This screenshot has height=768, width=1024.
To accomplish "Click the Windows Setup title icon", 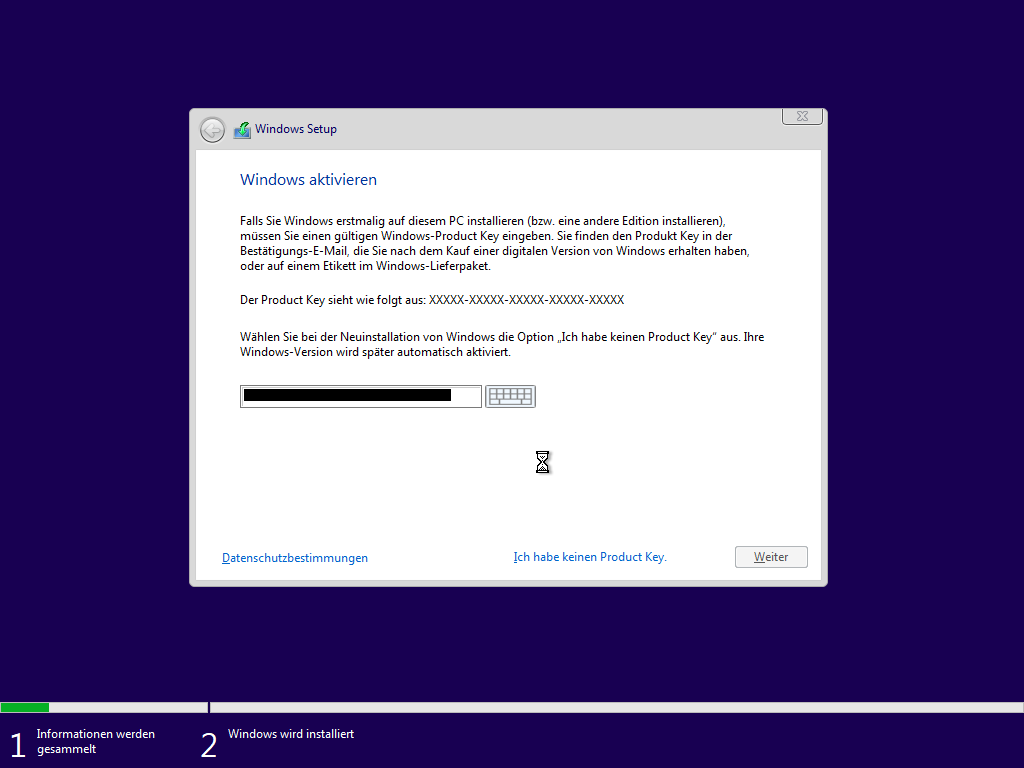I will tap(242, 130).
